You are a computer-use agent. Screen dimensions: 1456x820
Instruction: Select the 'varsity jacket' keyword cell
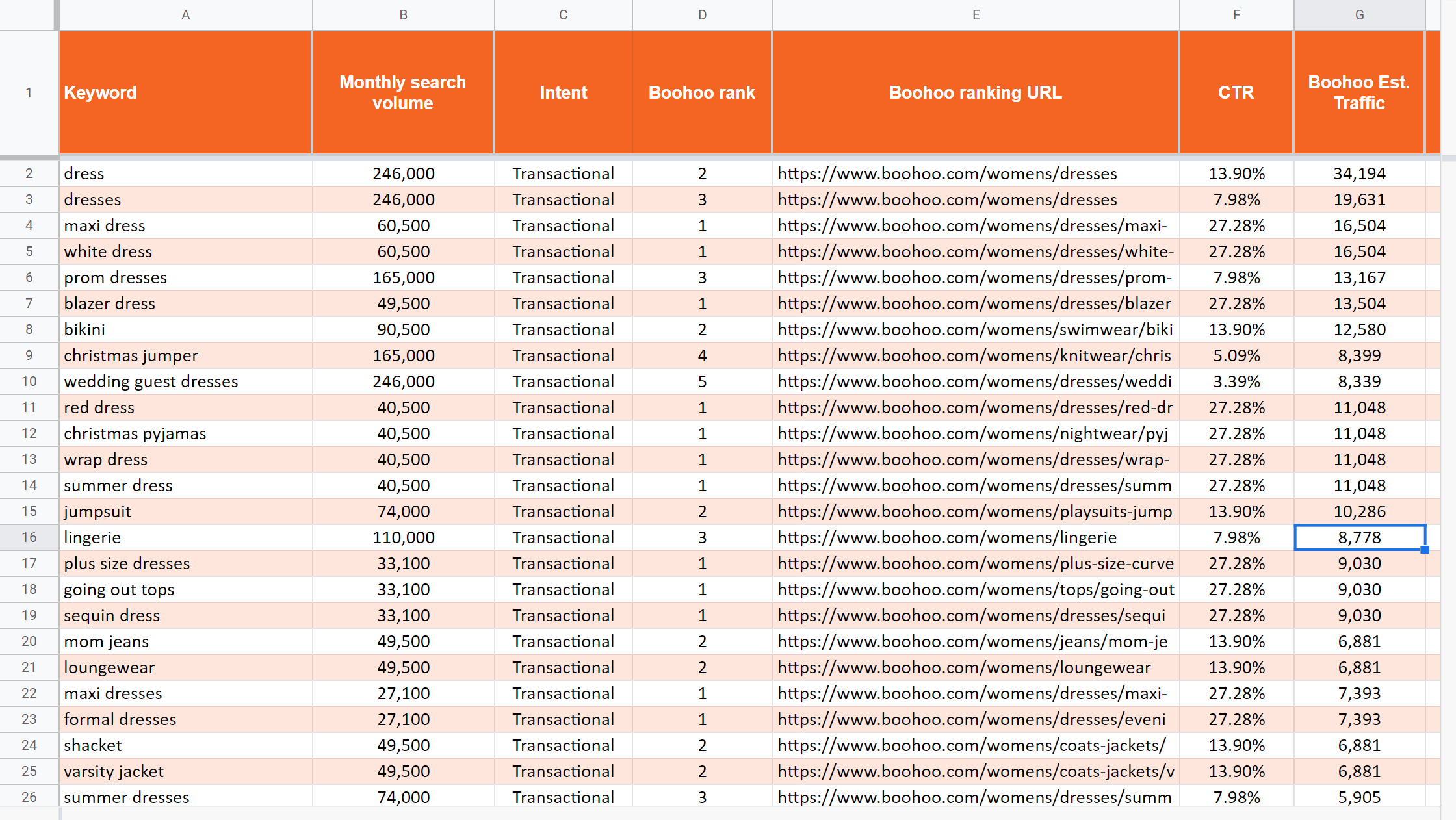(x=185, y=771)
